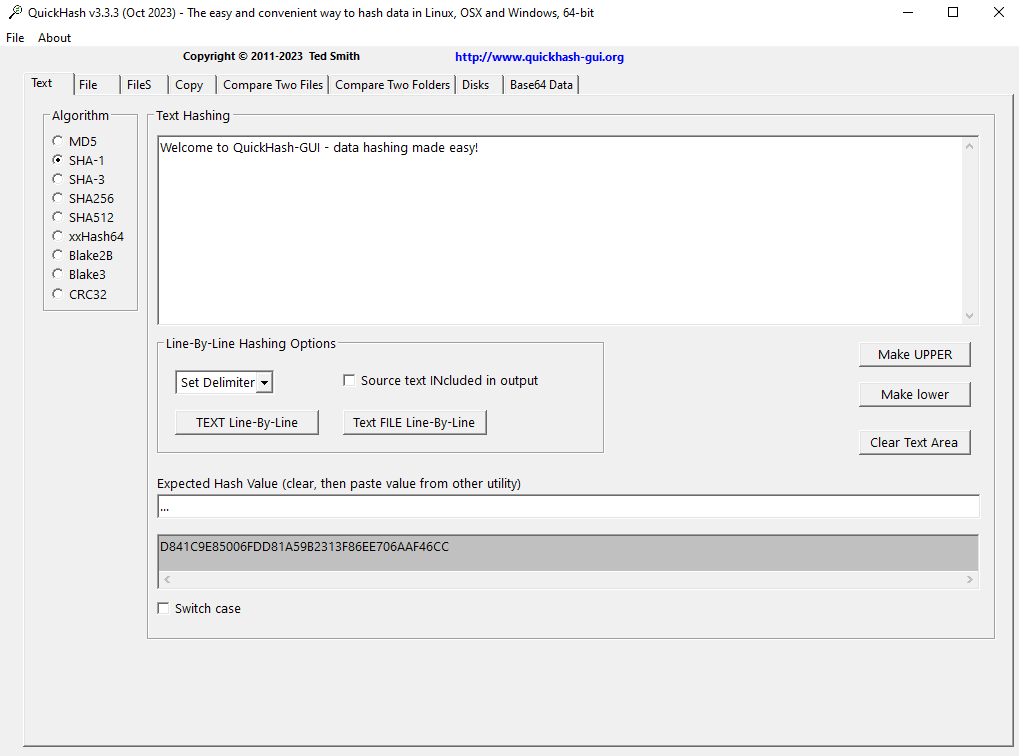Click hash output scrollbar right arrow
This screenshot has height=756, width=1019.
click(970, 579)
